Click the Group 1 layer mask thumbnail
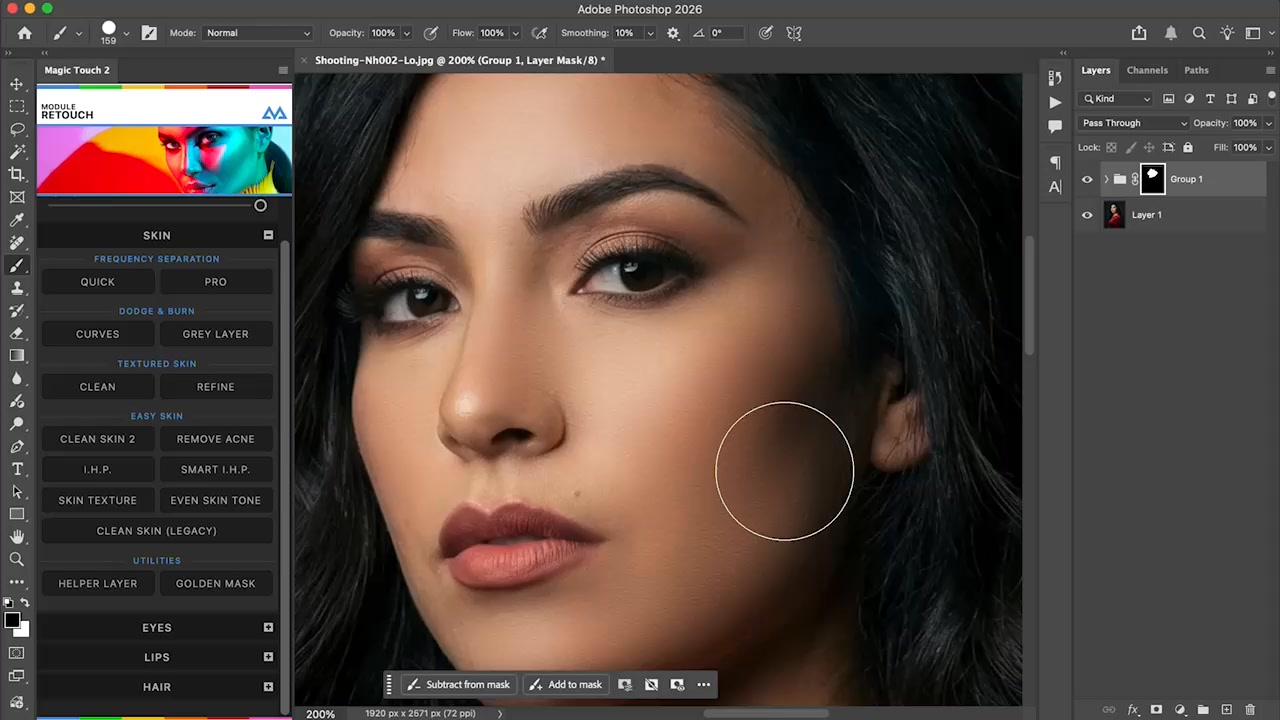Image resolution: width=1280 pixels, height=720 pixels. tap(1152, 179)
